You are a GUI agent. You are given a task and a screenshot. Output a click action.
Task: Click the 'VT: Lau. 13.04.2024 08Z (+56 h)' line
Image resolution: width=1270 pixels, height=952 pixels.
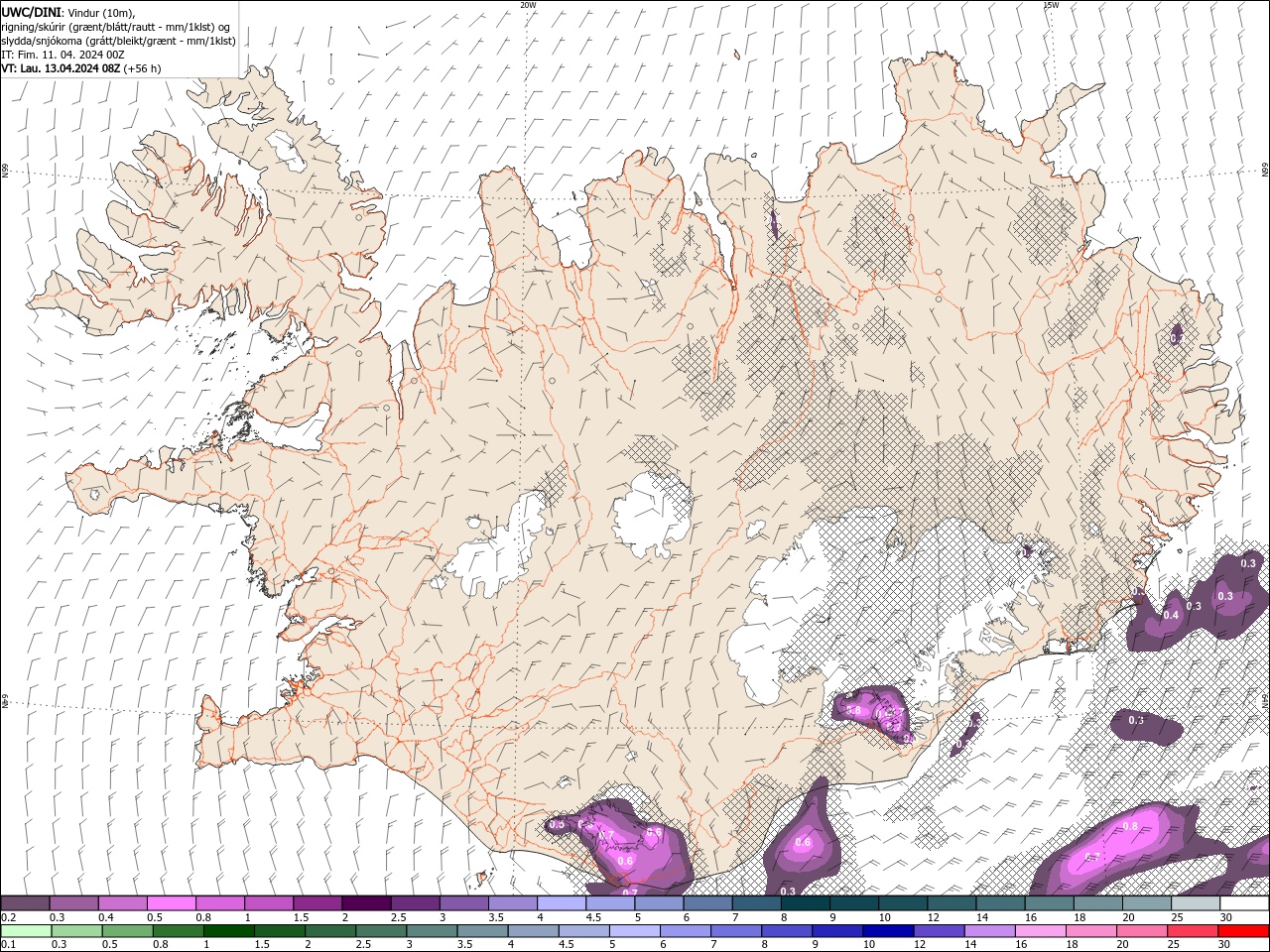click(x=81, y=68)
